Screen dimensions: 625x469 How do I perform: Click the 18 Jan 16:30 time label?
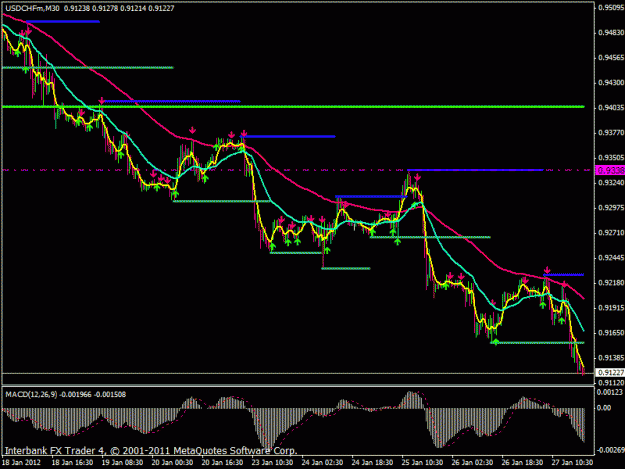point(72,463)
